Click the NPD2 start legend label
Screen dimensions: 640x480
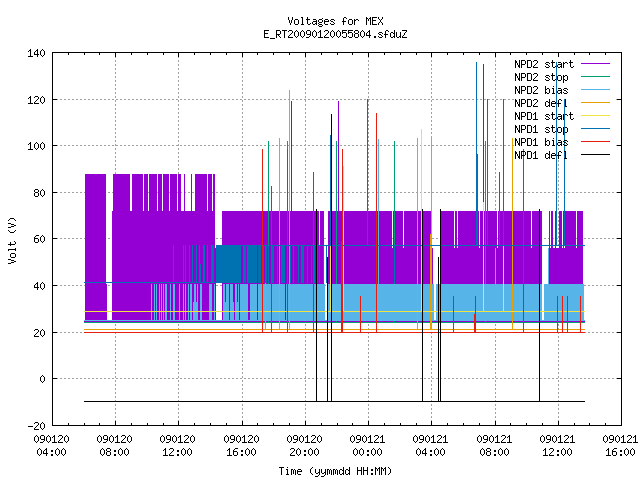point(544,64)
